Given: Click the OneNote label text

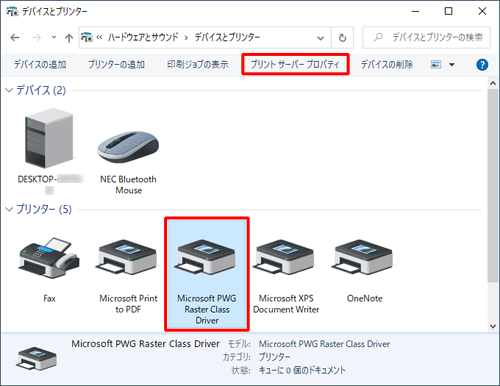Looking at the screenshot, I should point(364,298).
